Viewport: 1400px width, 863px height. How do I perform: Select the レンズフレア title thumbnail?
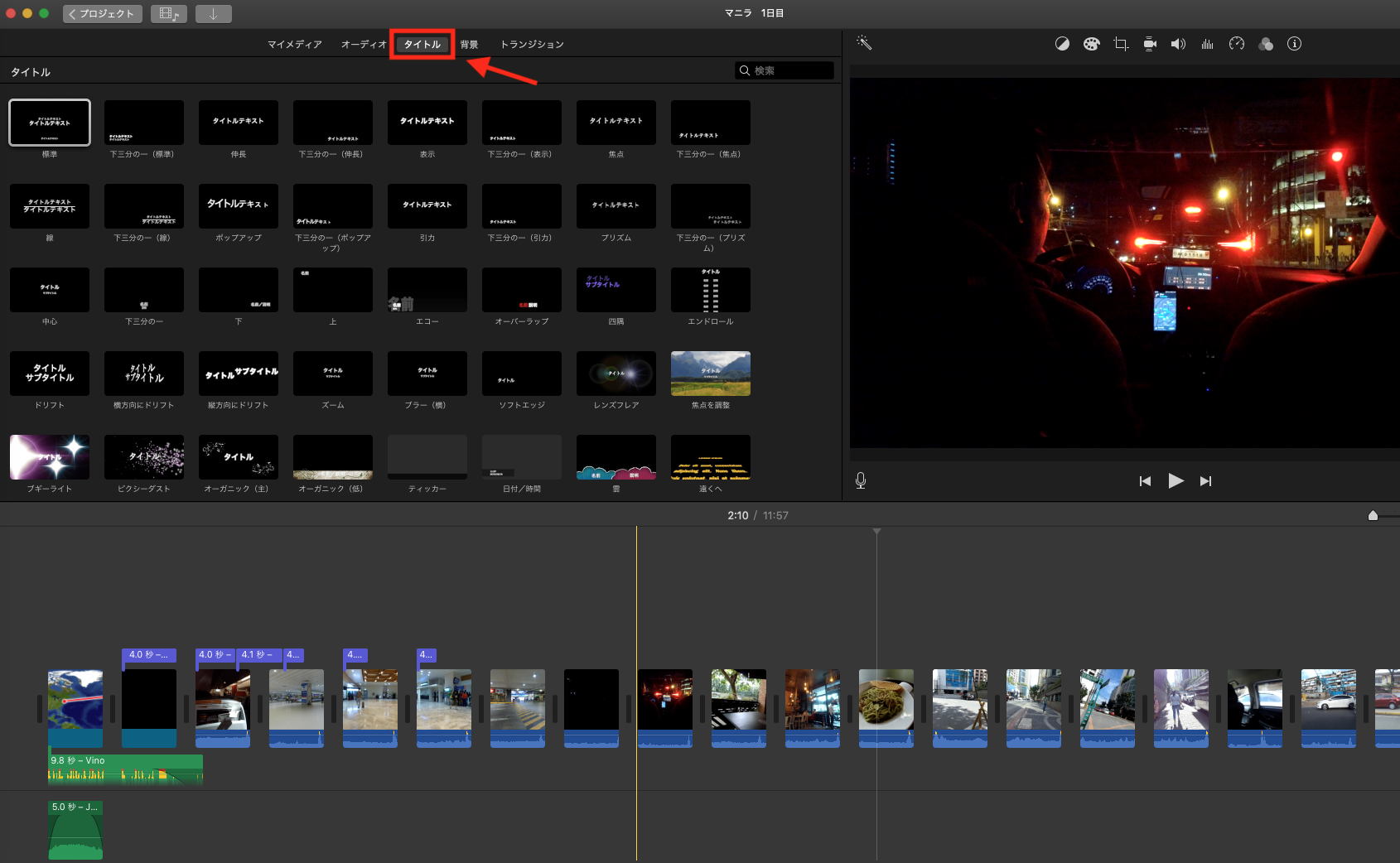[616, 374]
